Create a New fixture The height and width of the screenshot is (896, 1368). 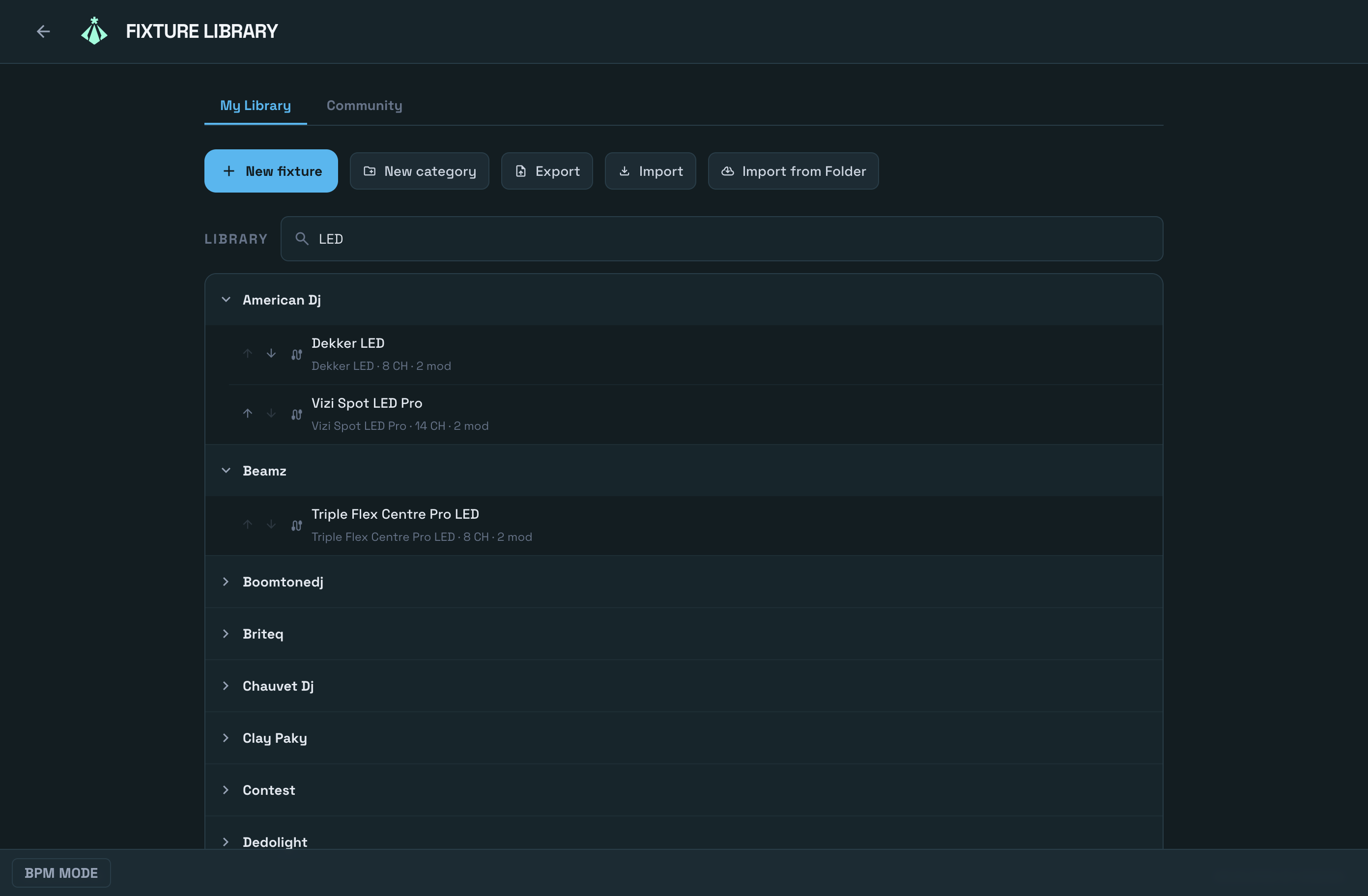271,170
